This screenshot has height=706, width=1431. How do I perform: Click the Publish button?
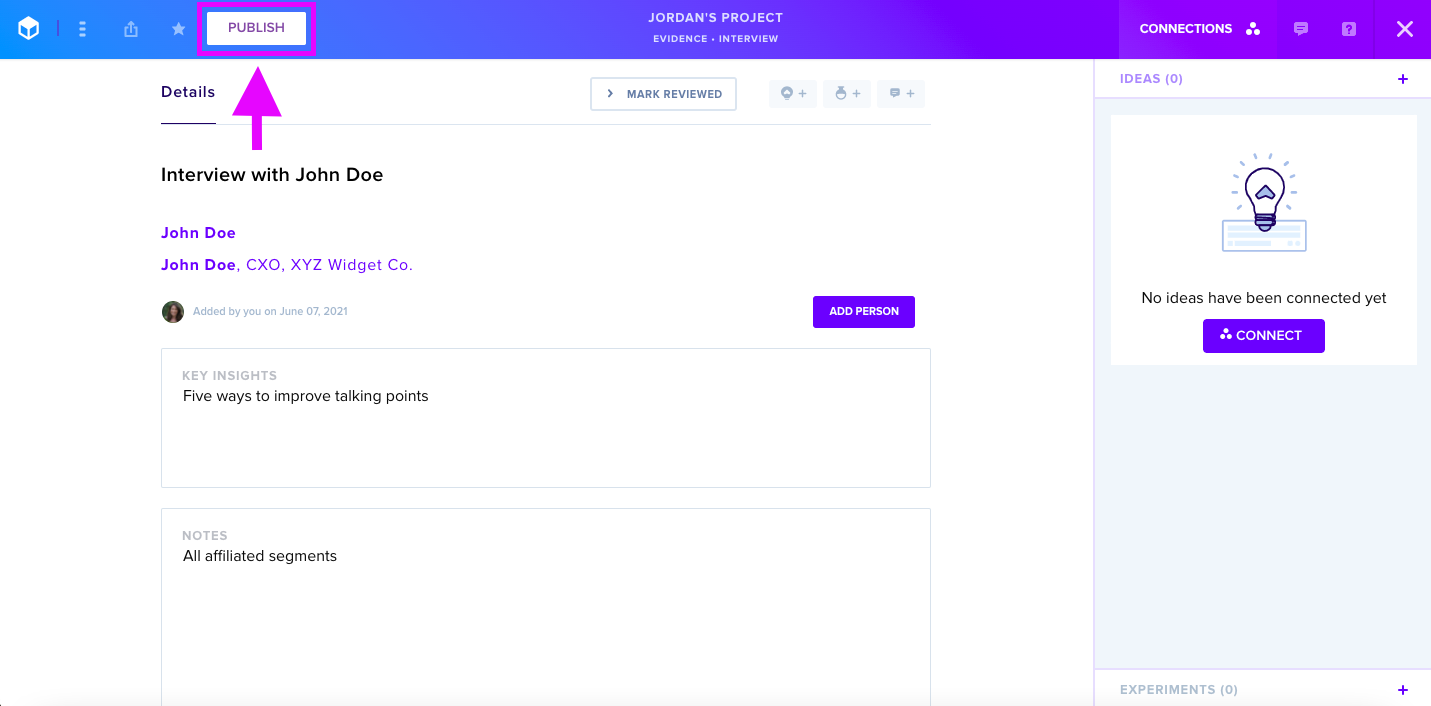click(256, 28)
